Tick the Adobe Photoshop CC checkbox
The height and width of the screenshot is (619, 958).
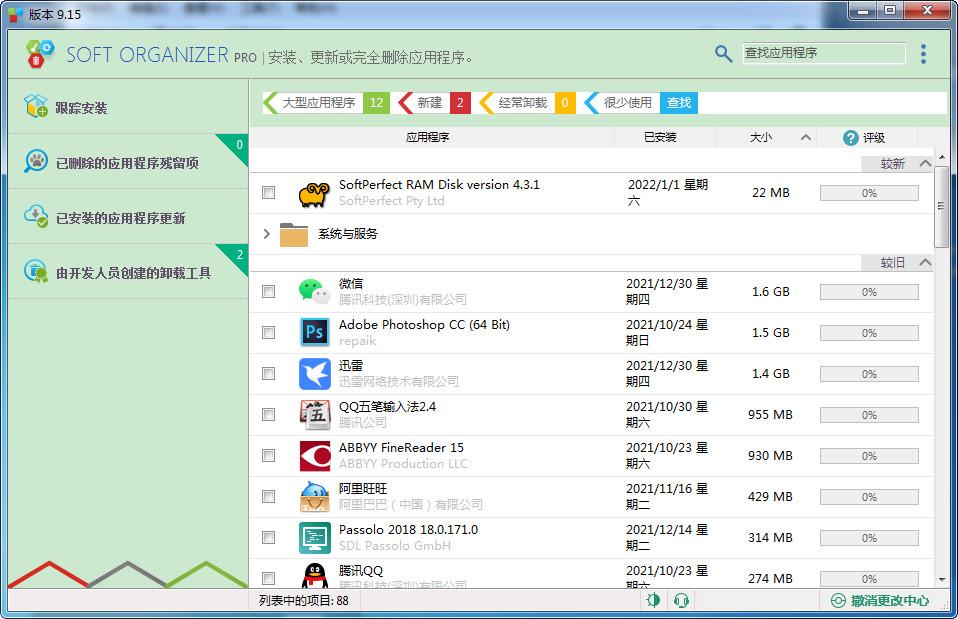tap(268, 332)
